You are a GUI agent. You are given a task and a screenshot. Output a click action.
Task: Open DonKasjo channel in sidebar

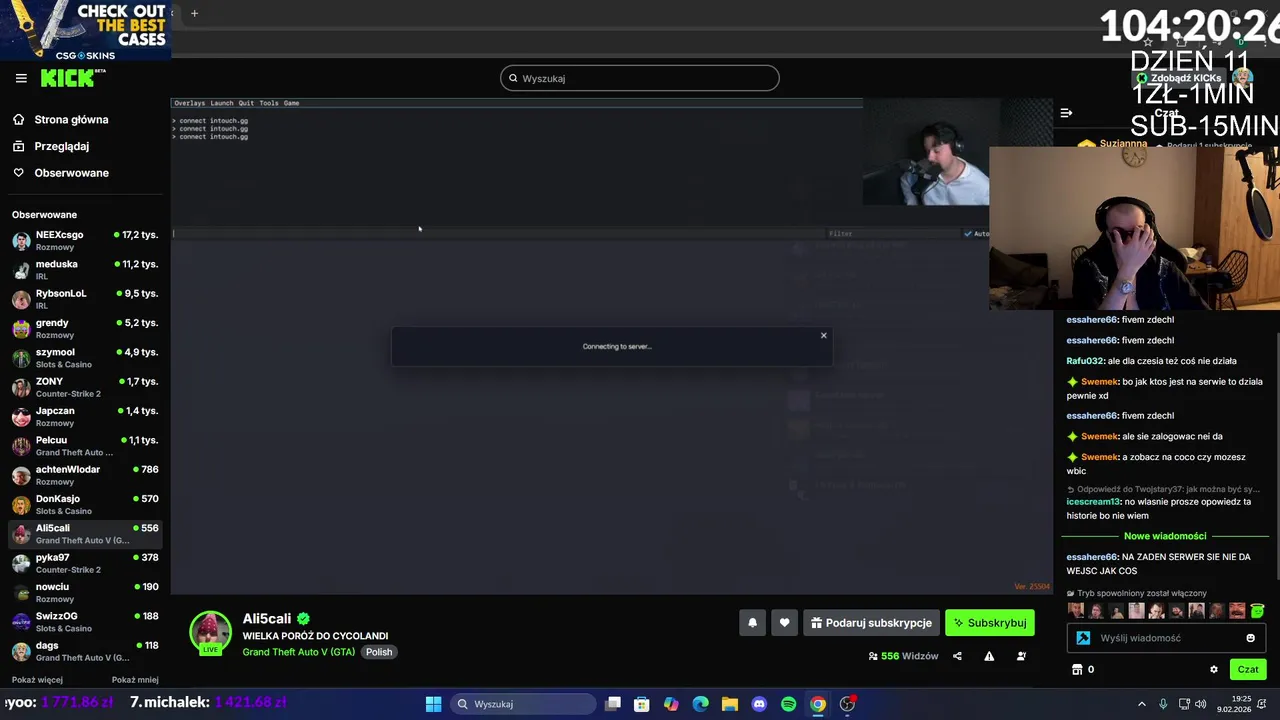[x=85, y=505]
